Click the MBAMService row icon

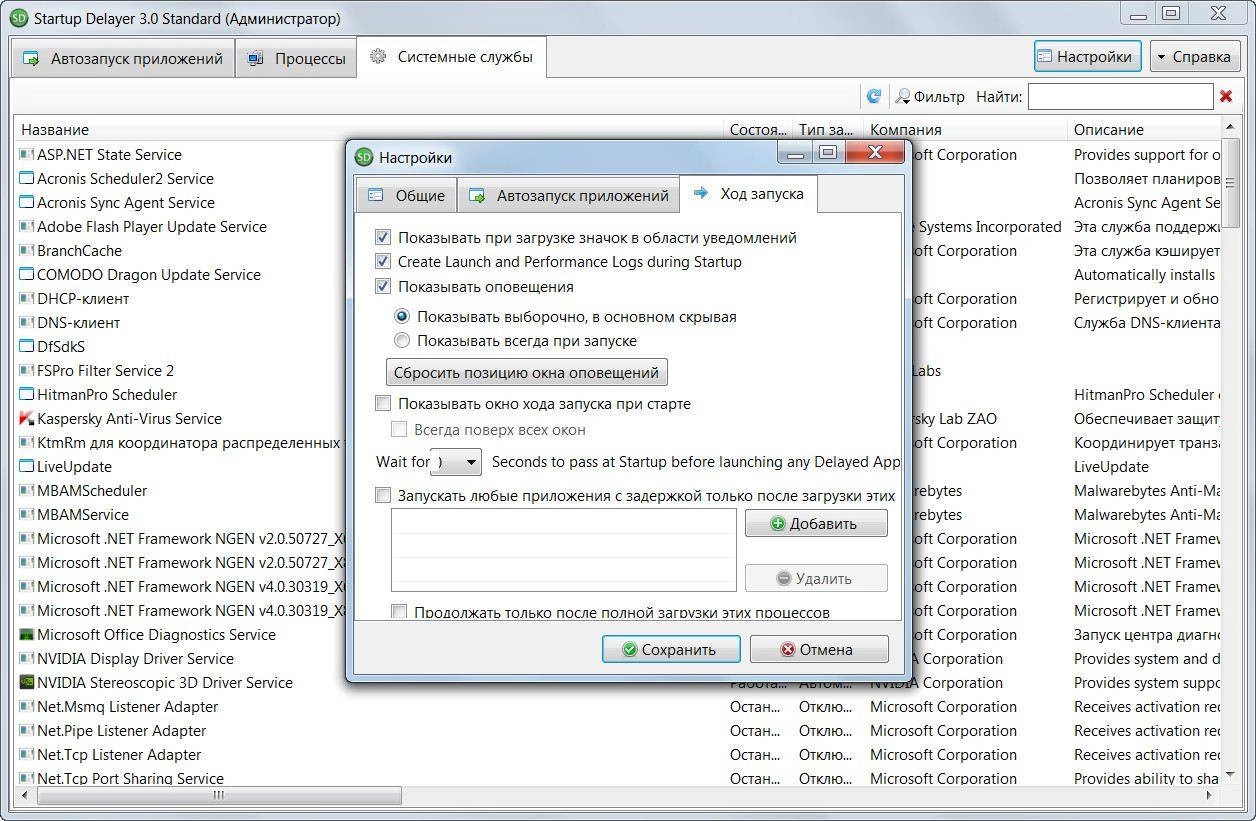27,515
